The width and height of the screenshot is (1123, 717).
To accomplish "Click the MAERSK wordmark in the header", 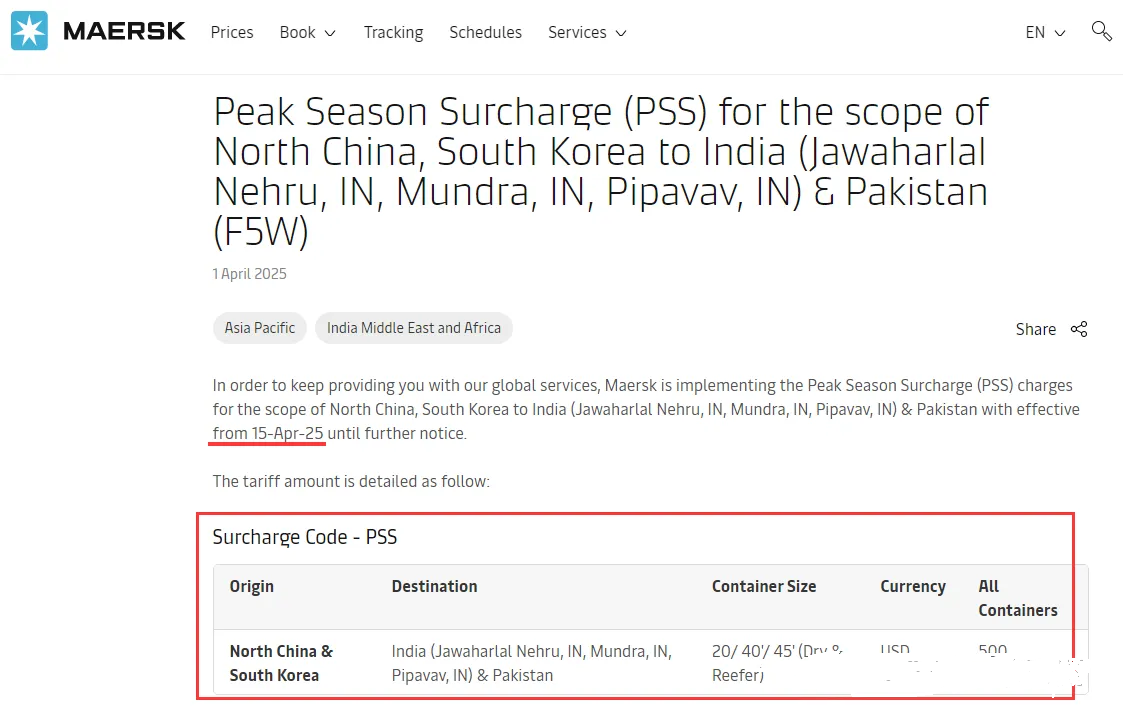I will point(124,32).
